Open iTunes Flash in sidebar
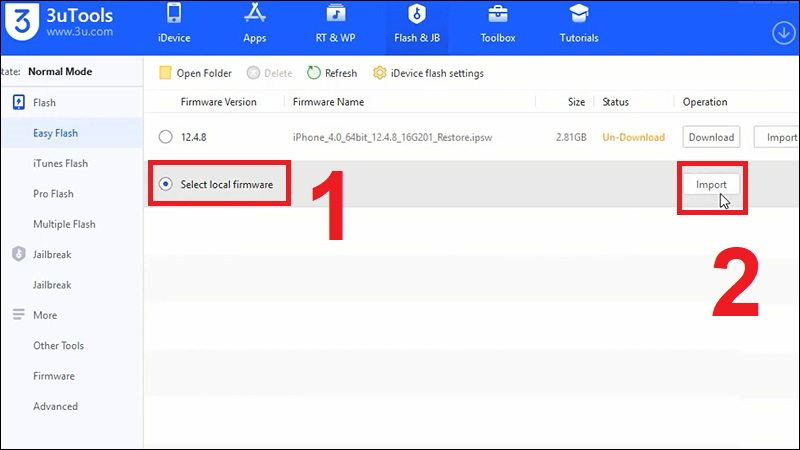Viewport: 800px width, 450px height. click(60, 163)
